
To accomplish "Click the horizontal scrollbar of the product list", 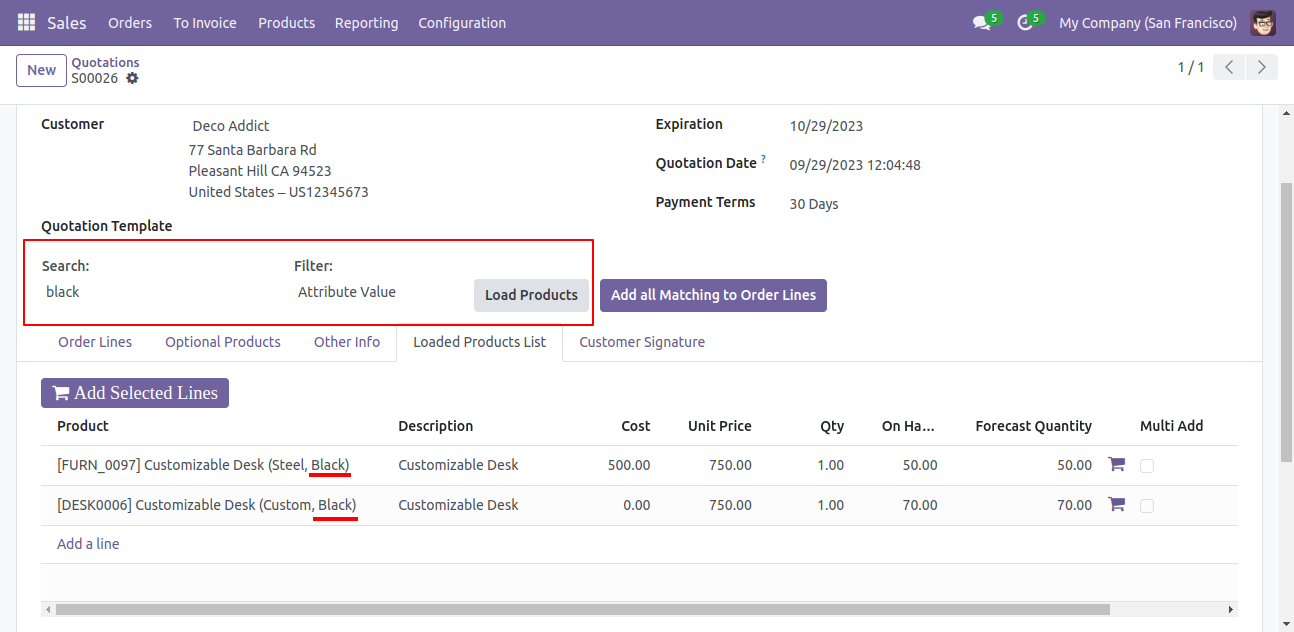I will (x=583, y=609).
